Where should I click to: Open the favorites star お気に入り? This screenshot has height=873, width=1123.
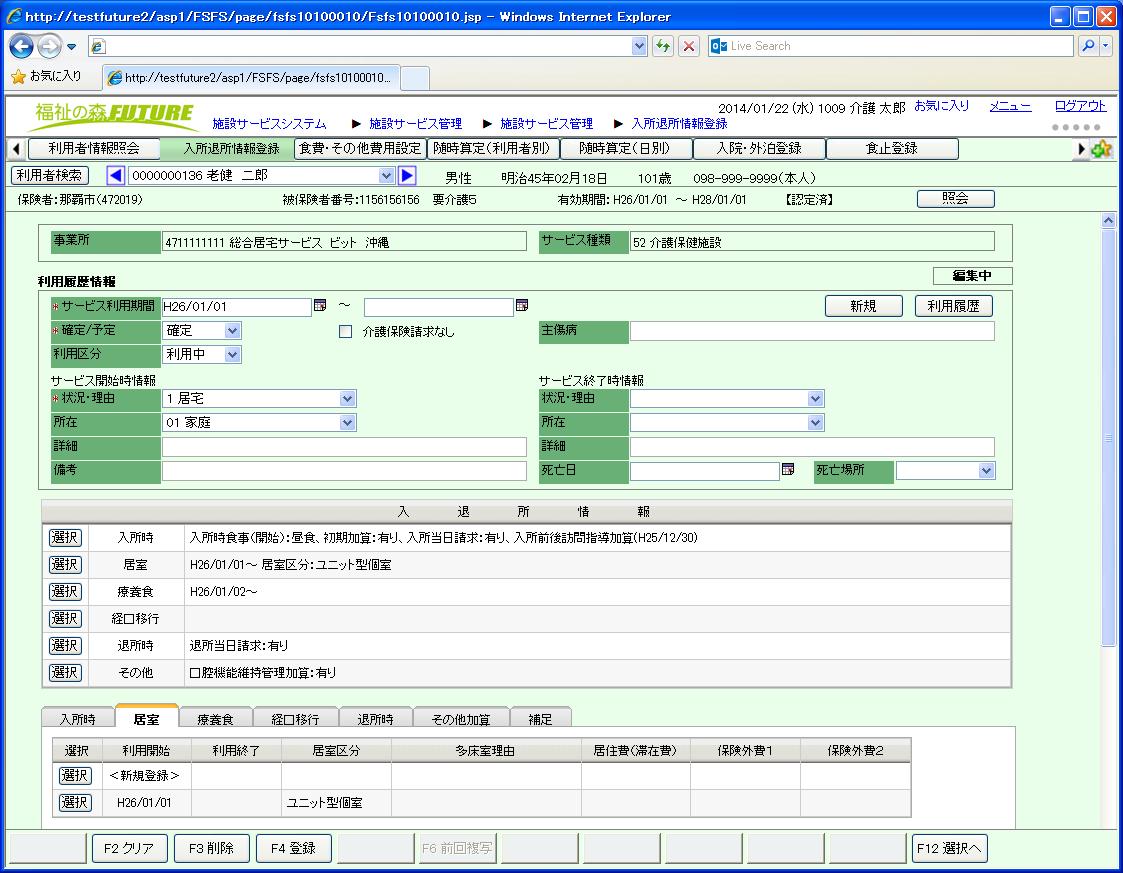point(47,76)
